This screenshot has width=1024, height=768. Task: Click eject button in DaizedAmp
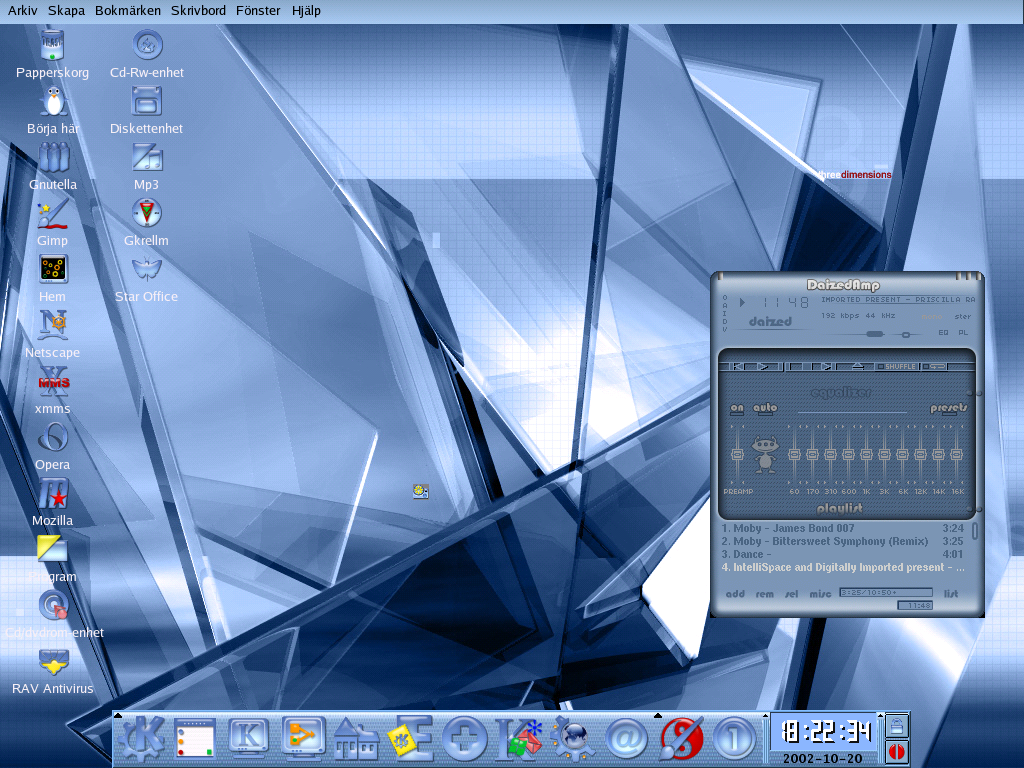(x=858, y=366)
